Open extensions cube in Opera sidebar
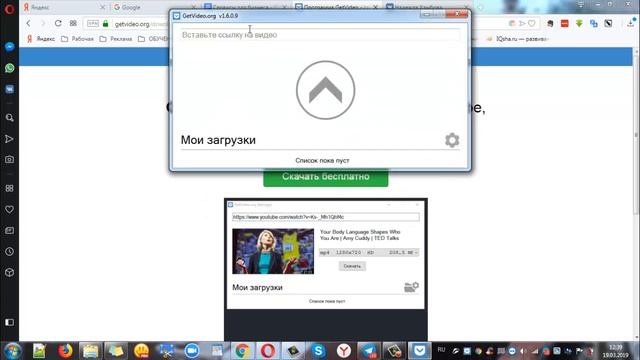This screenshot has width=640, height=360. tap(9, 273)
